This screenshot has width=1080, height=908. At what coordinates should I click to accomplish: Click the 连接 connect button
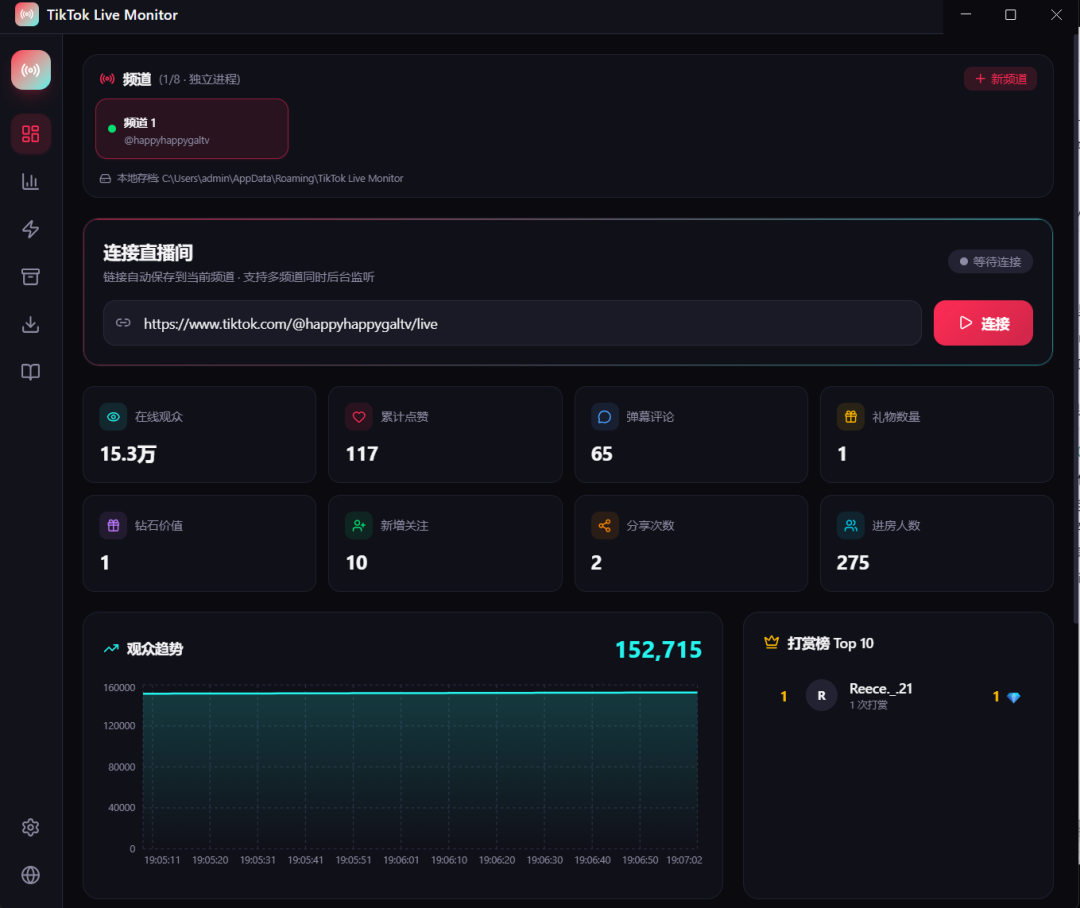click(983, 322)
